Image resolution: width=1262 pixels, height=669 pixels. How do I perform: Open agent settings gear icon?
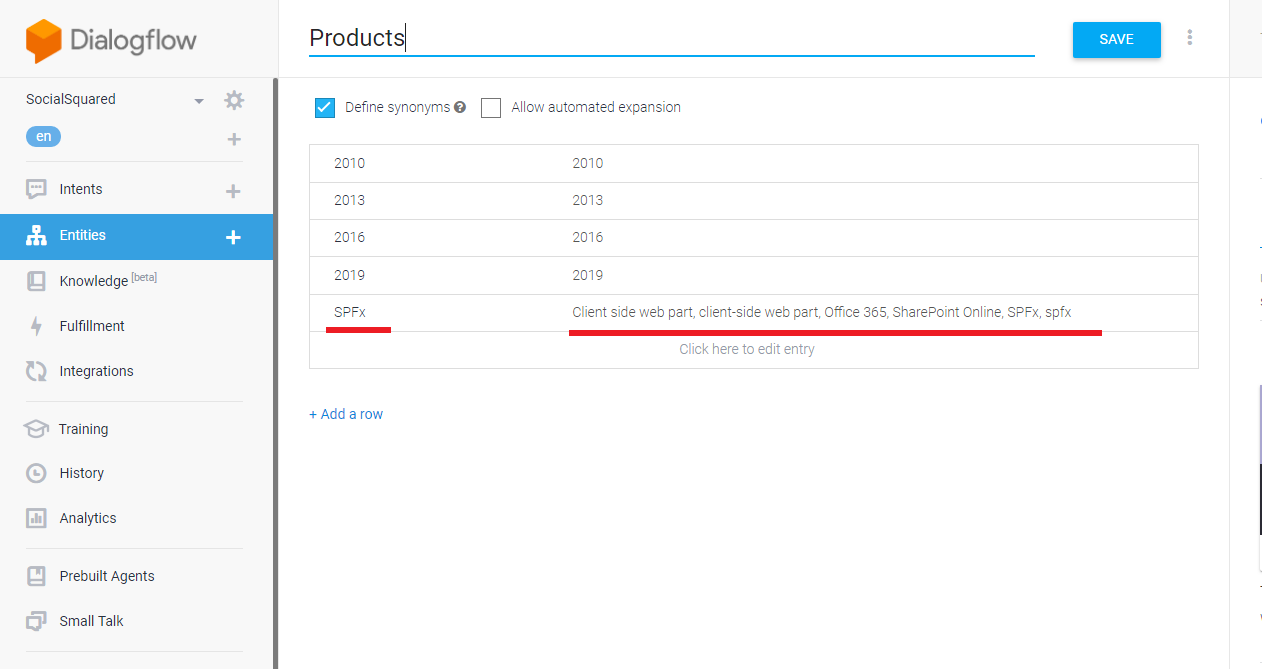(234, 100)
